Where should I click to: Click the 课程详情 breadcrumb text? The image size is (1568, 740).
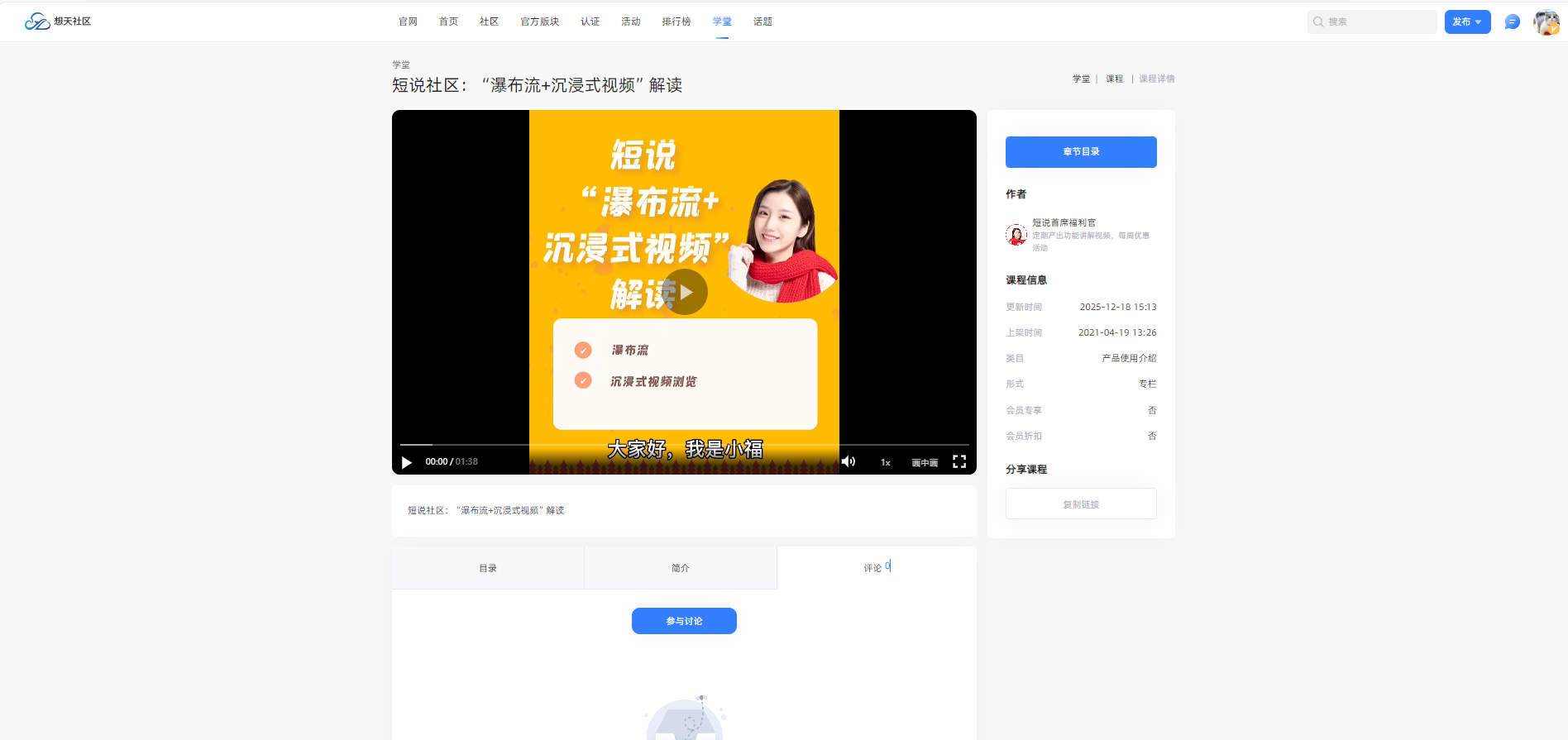(x=1156, y=79)
